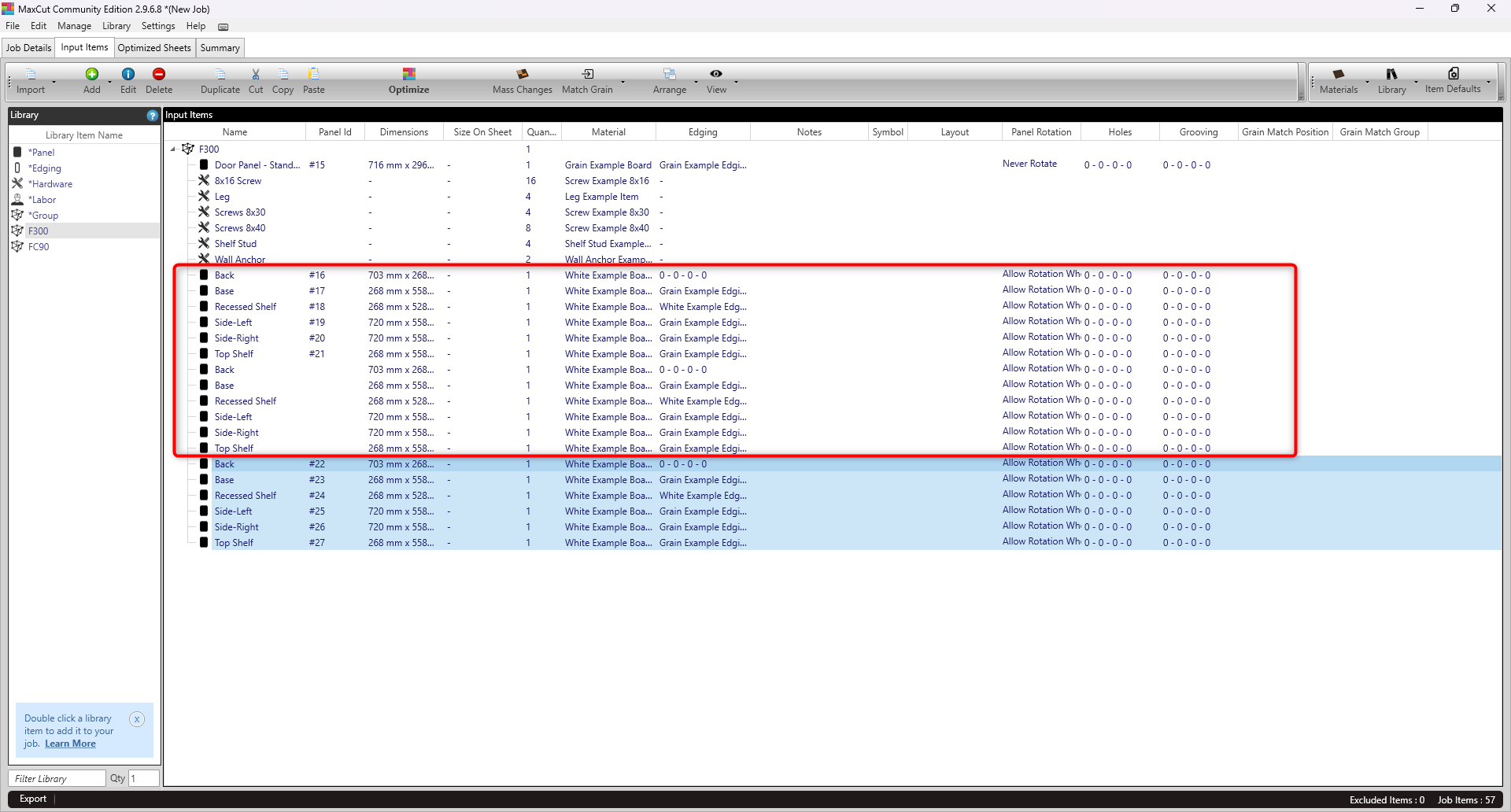Open the Arrange dropdown arrow
This screenshot has height=812, width=1511.
pos(696,82)
